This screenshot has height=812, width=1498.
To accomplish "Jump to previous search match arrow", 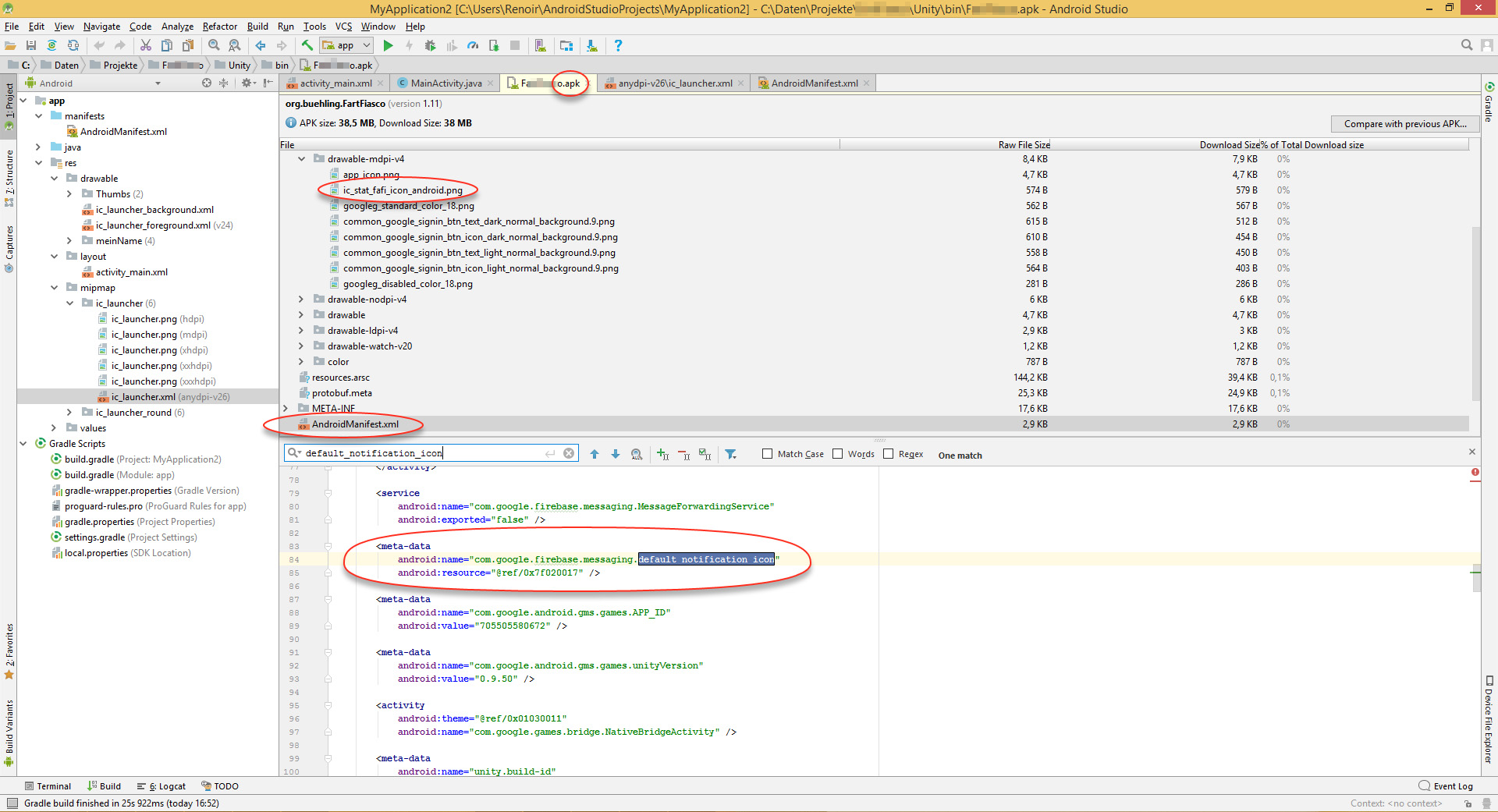I will click(x=595, y=455).
